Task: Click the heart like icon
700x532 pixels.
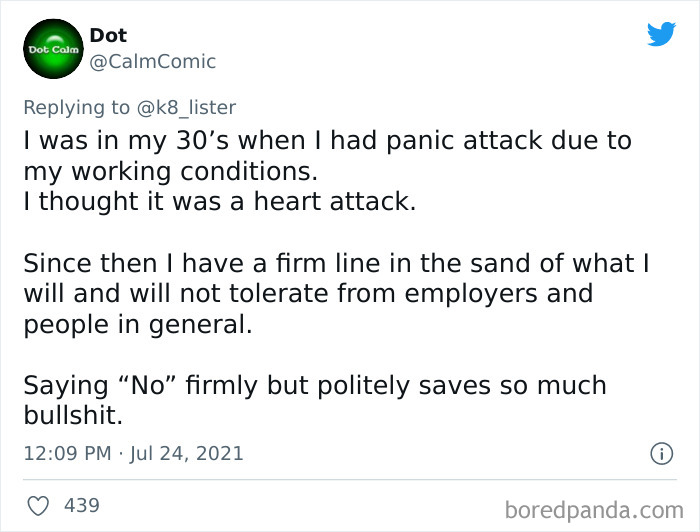Action: point(38,506)
